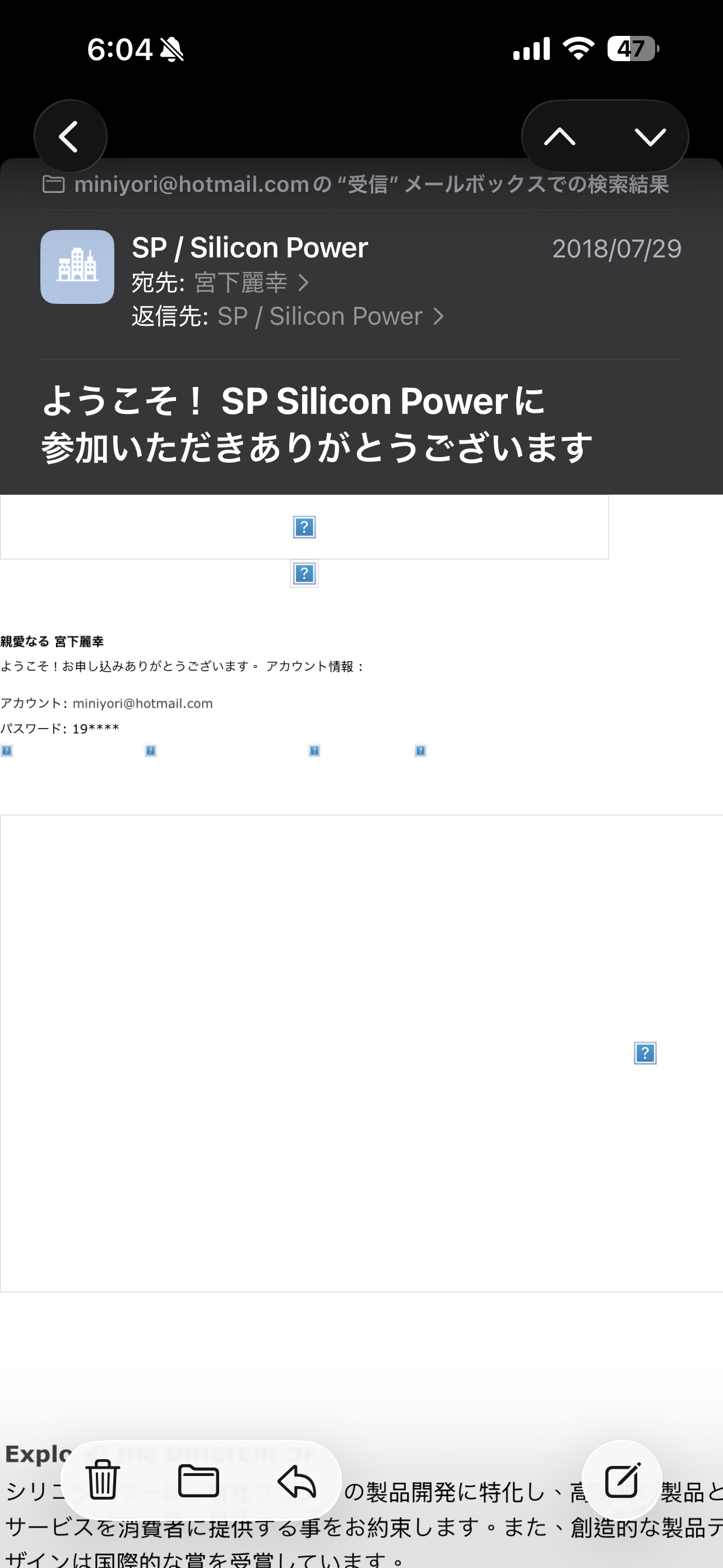Tap the second broken image below banner
Screen dimensions: 723x1568
pos(304,573)
